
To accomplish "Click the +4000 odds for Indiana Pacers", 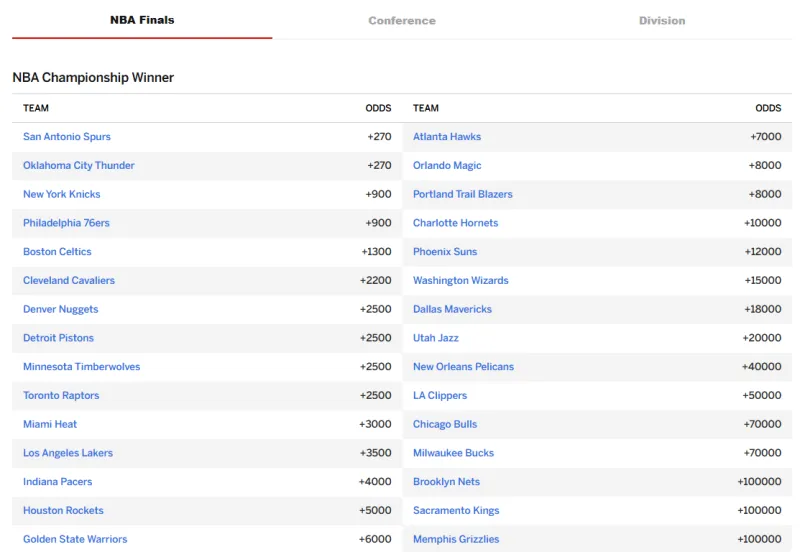I will pos(375,482).
